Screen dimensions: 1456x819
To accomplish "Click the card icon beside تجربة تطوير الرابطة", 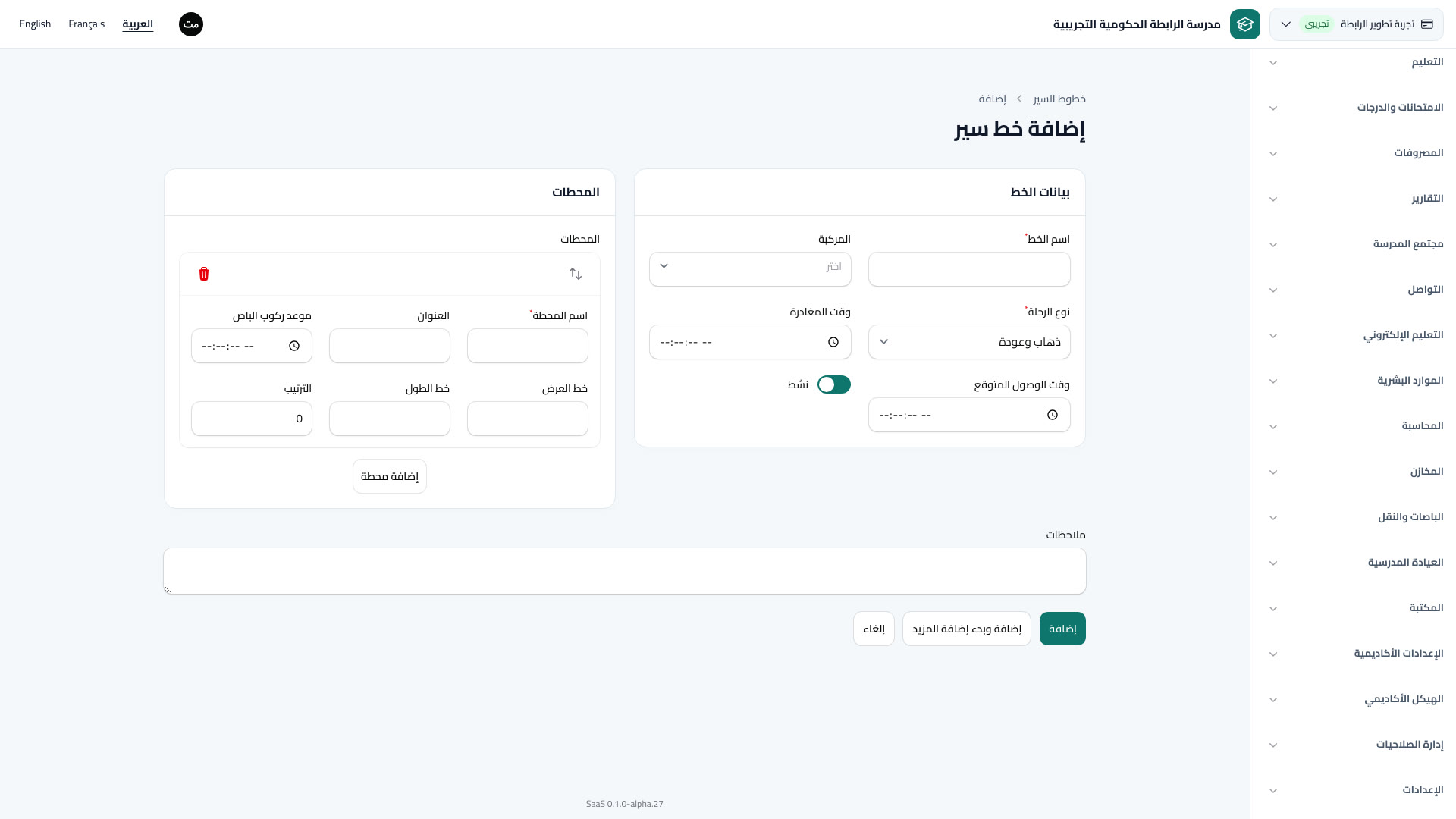I will click(x=1427, y=24).
